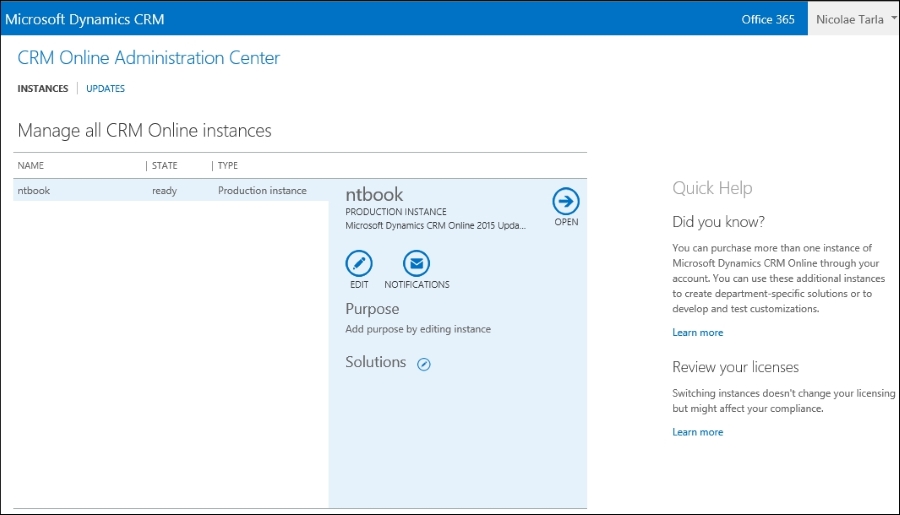Click the Quick Help heading
Screen dimensions: 900x515
click(x=712, y=188)
